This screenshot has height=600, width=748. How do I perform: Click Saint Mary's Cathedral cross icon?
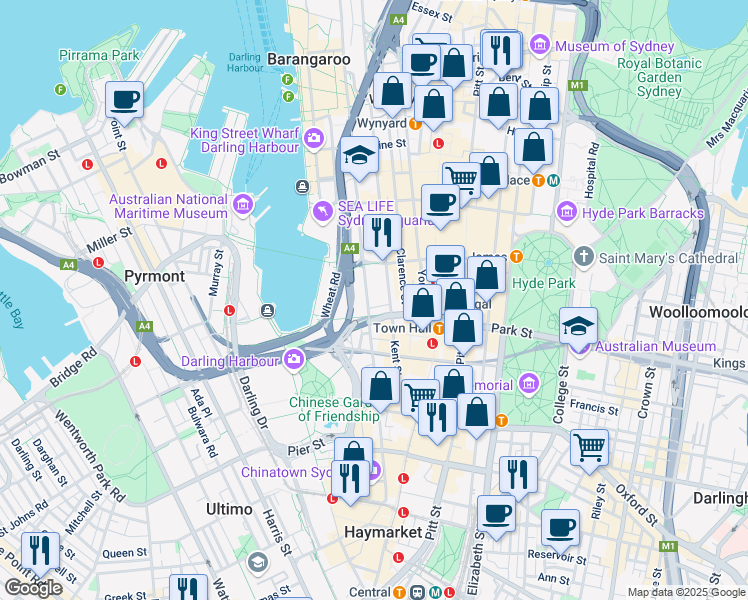pos(583,257)
